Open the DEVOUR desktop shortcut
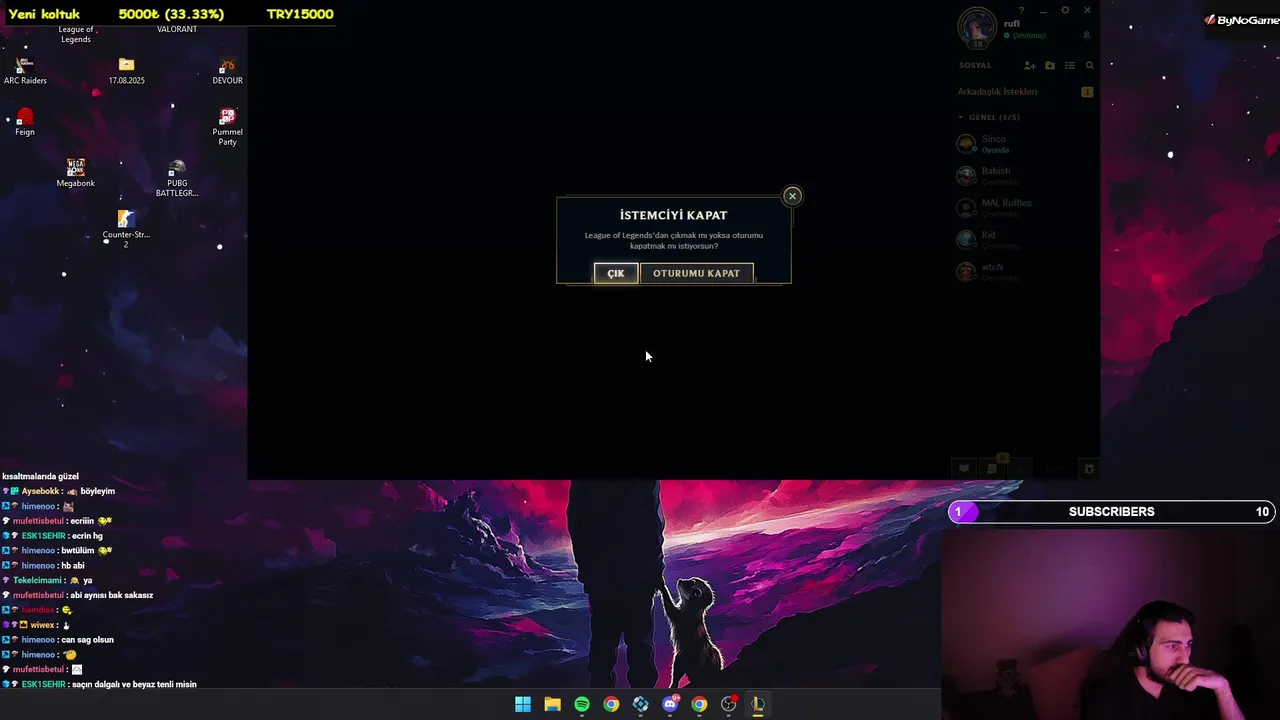The width and height of the screenshot is (1280, 720). tap(227, 71)
